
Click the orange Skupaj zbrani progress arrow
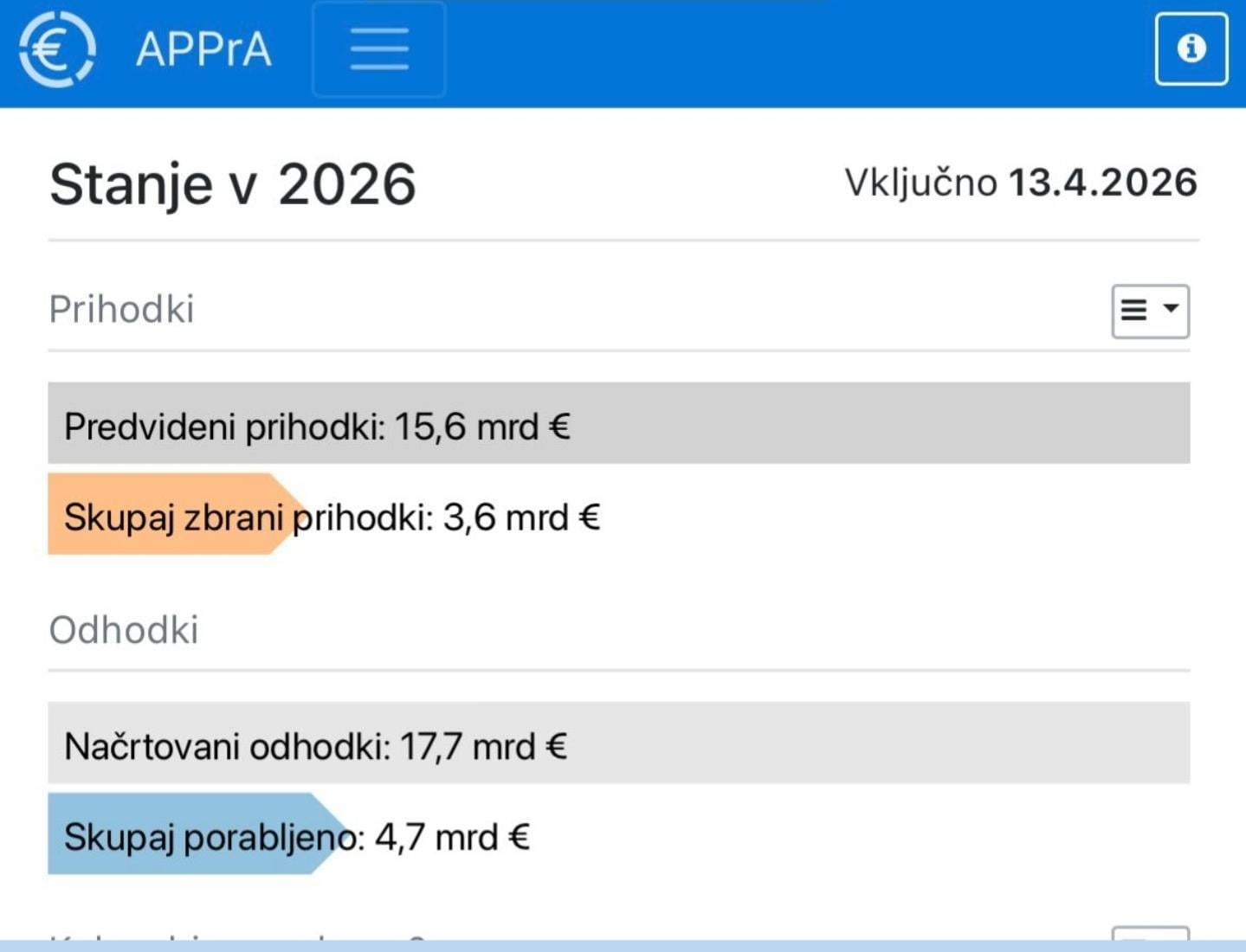[173, 514]
